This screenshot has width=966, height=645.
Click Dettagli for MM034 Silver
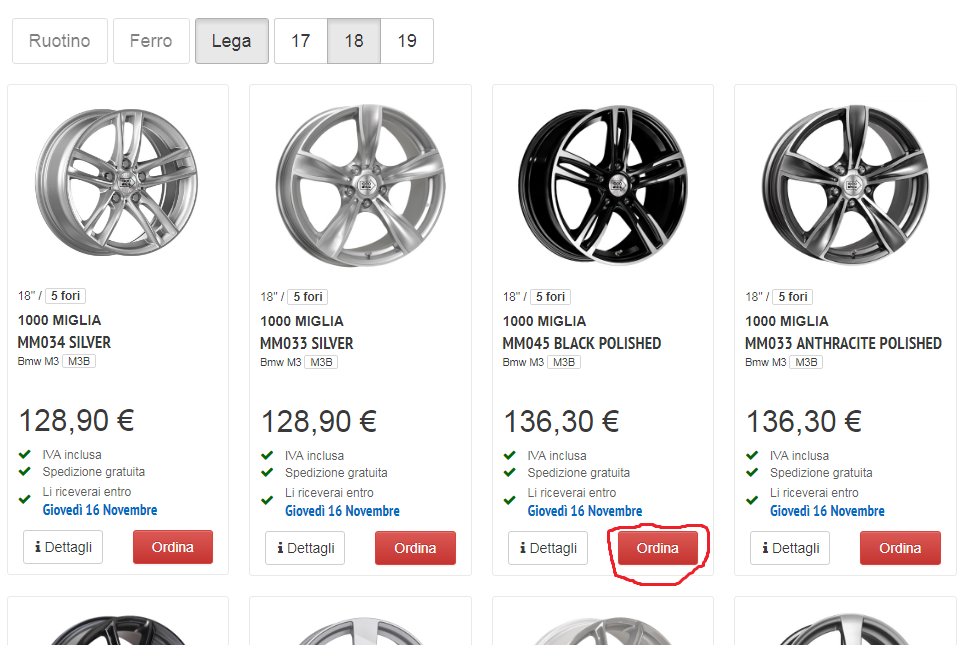(x=63, y=547)
